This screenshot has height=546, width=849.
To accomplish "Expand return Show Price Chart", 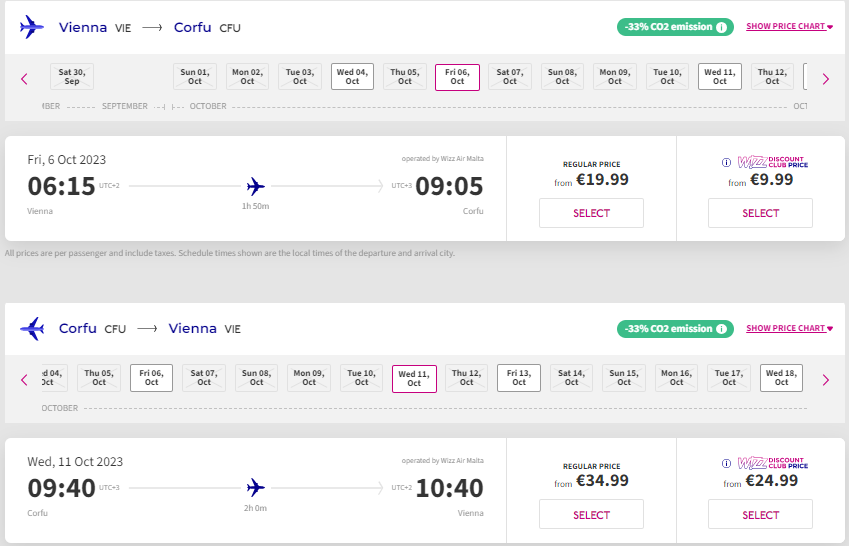I will click(x=789, y=328).
